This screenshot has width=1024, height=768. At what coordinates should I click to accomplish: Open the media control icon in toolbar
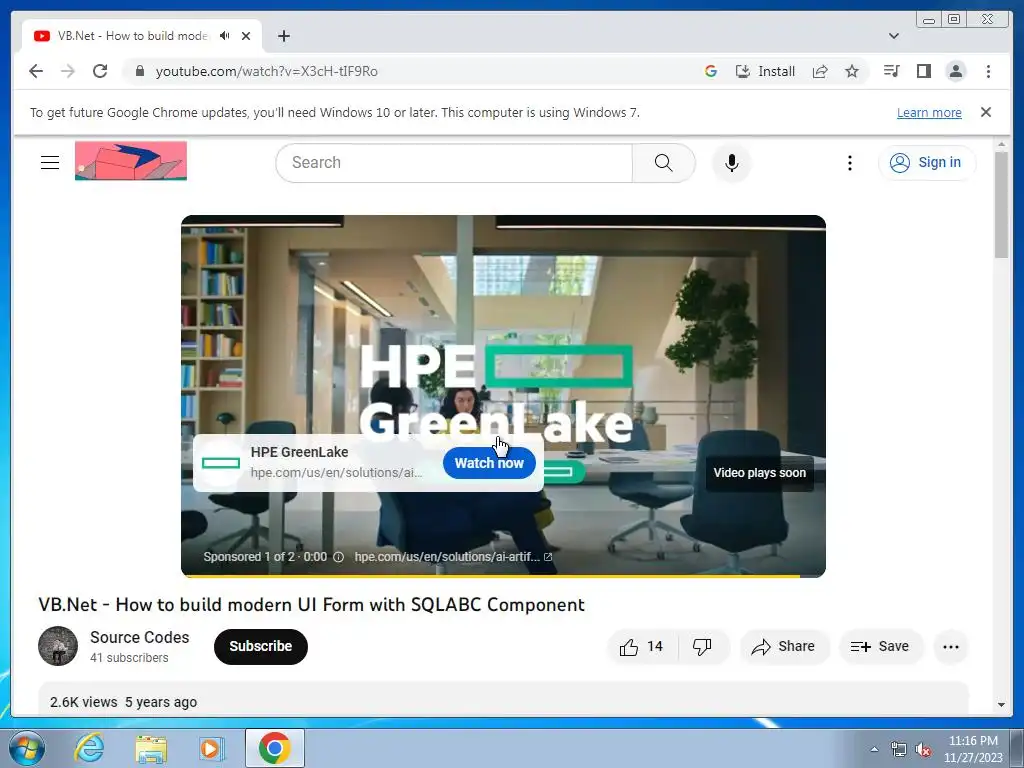click(x=891, y=71)
